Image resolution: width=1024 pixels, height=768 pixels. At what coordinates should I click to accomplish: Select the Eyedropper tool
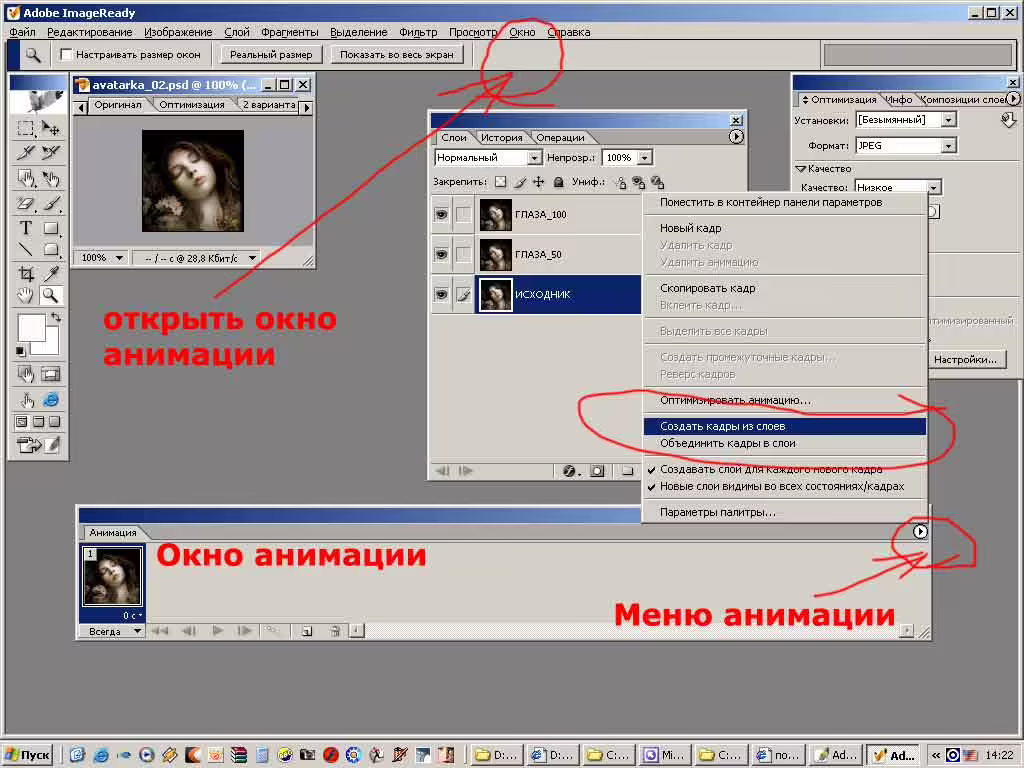(51, 273)
